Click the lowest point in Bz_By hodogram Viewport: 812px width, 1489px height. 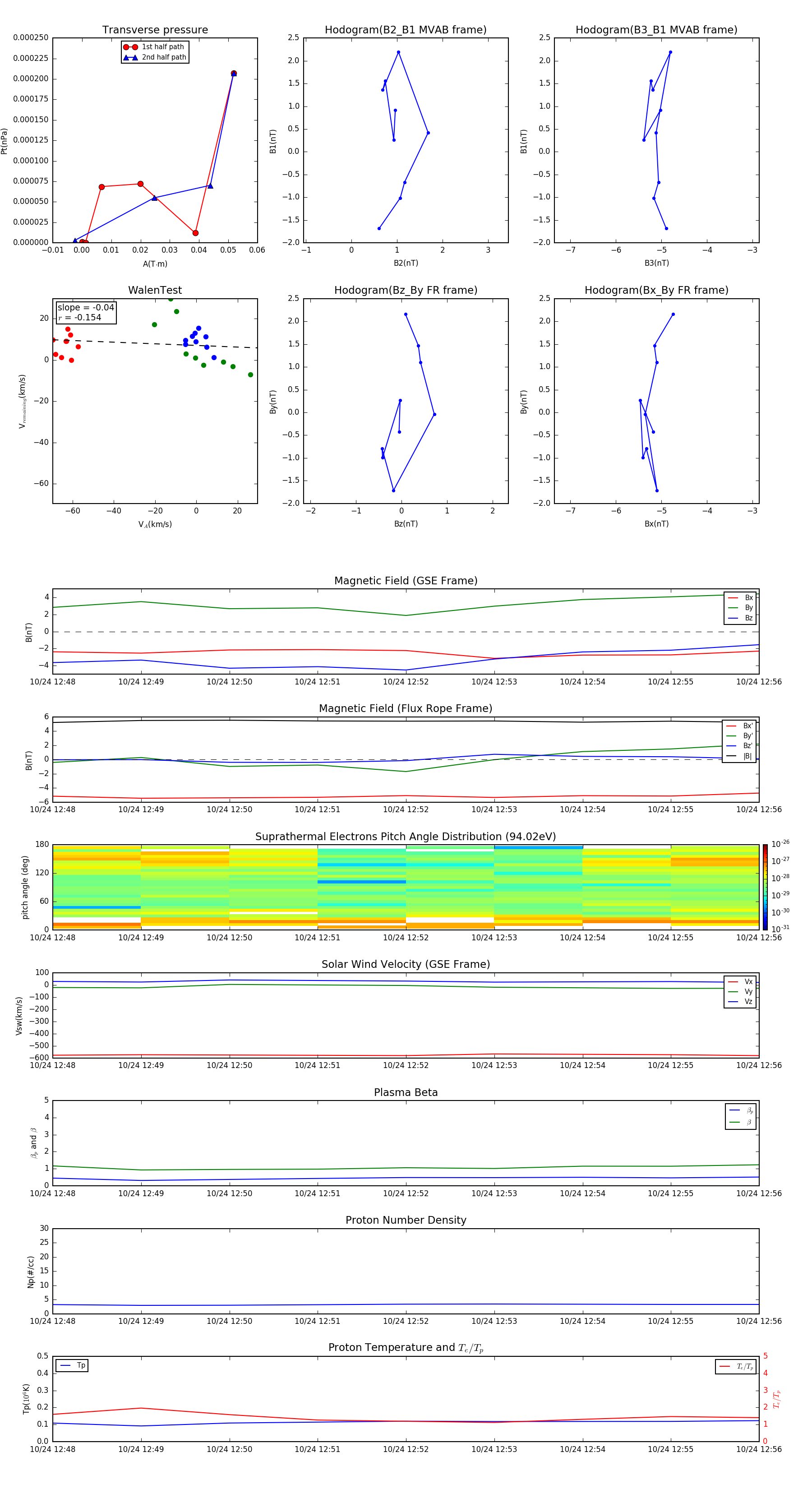click(x=393, y=491)
